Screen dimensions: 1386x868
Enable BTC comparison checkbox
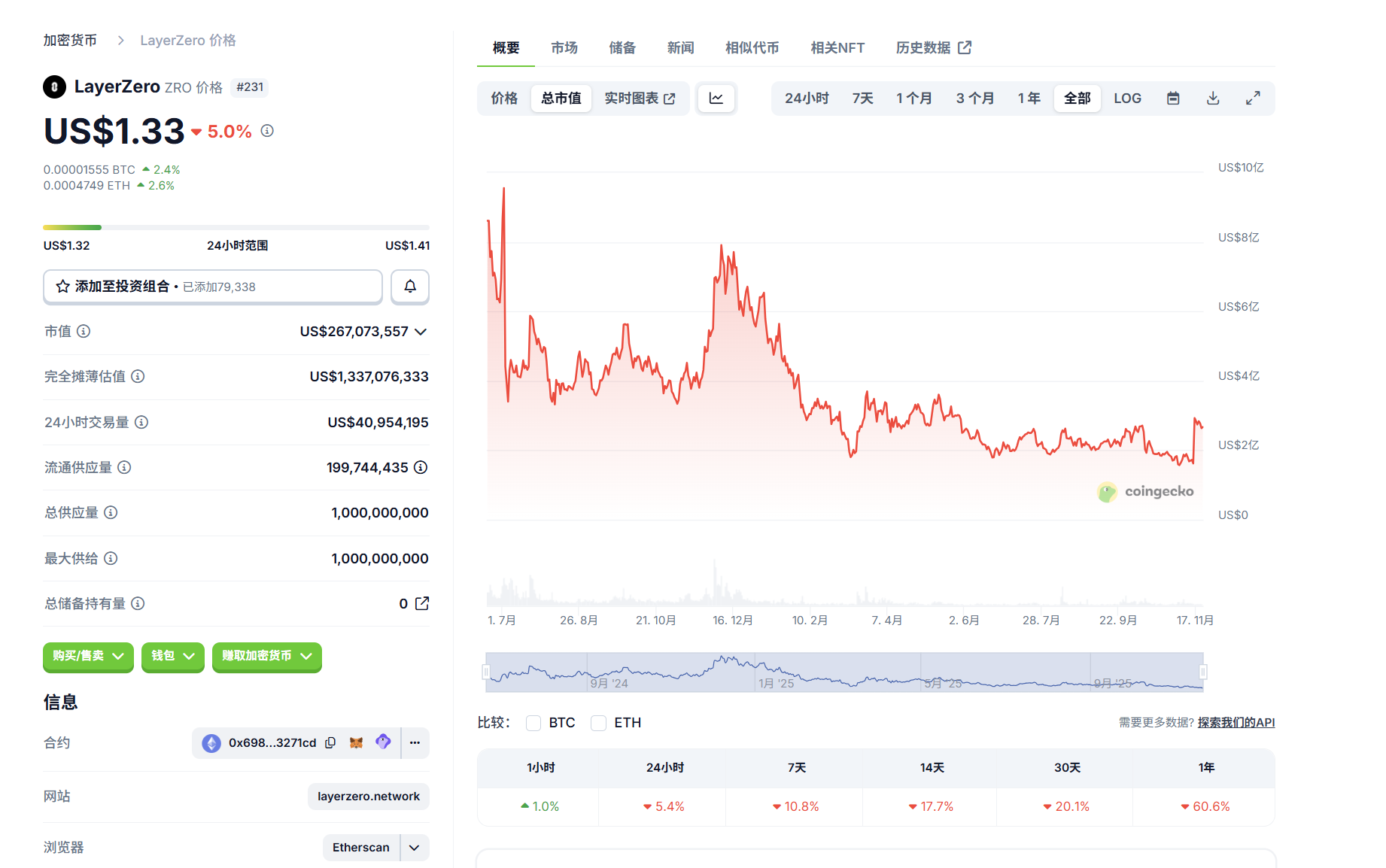coord(533,723)
